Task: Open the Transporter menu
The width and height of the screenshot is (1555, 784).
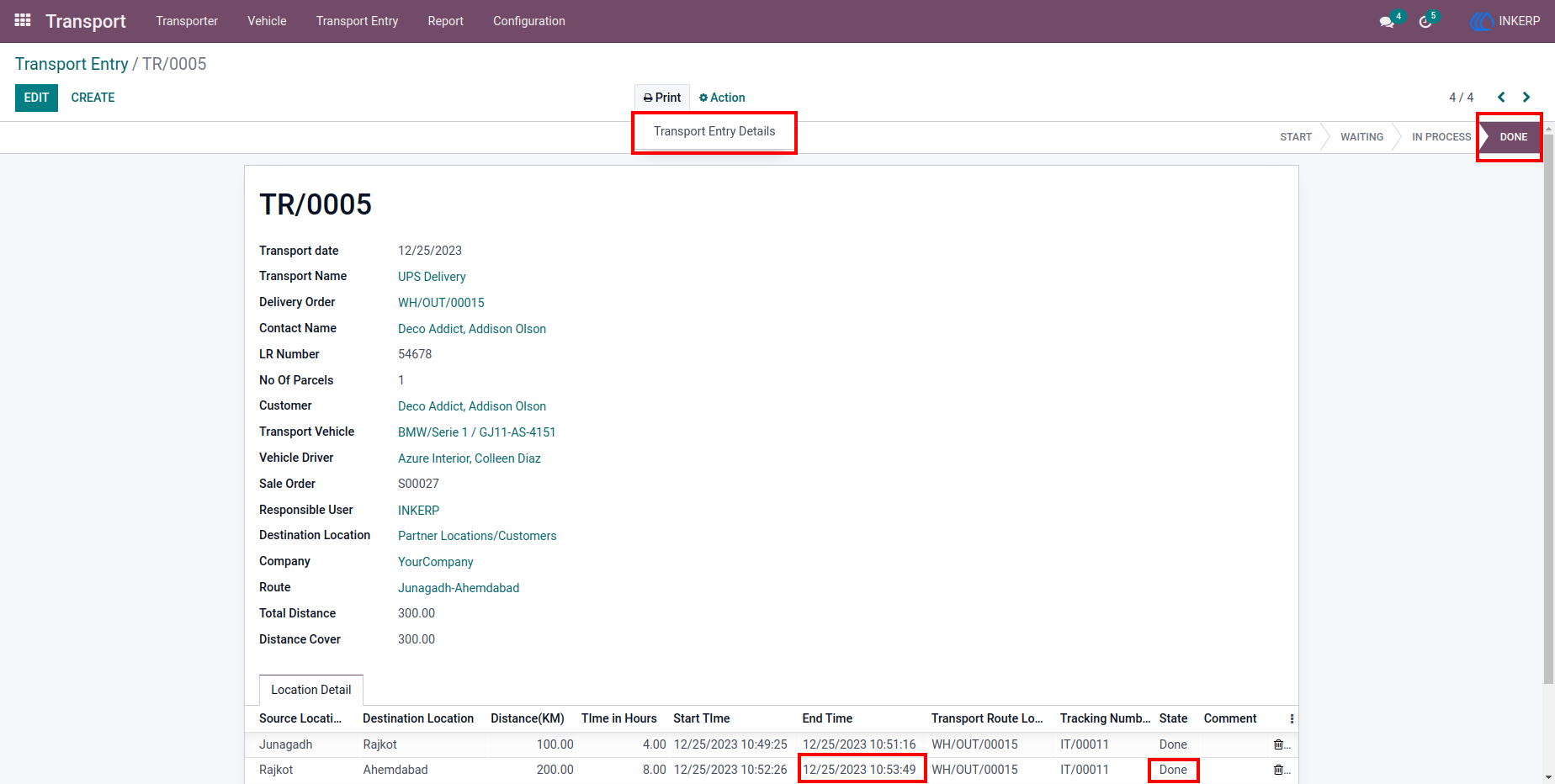Action: [x=187, y=21]
